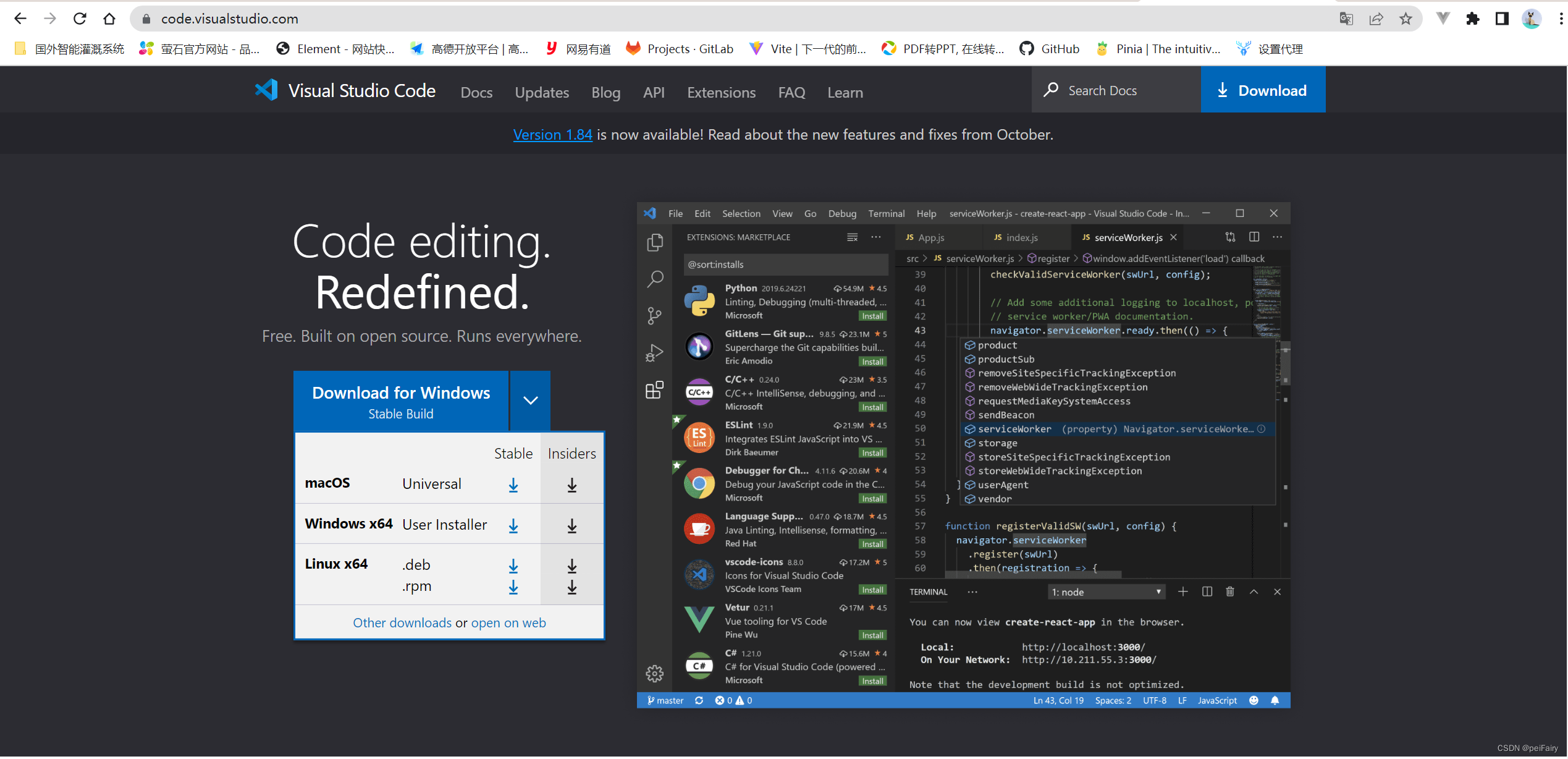The width and height of the screenshot is (1568, 759).
Task: Expand the Download for Windows dropdown arrow
Action: point(529,401)
